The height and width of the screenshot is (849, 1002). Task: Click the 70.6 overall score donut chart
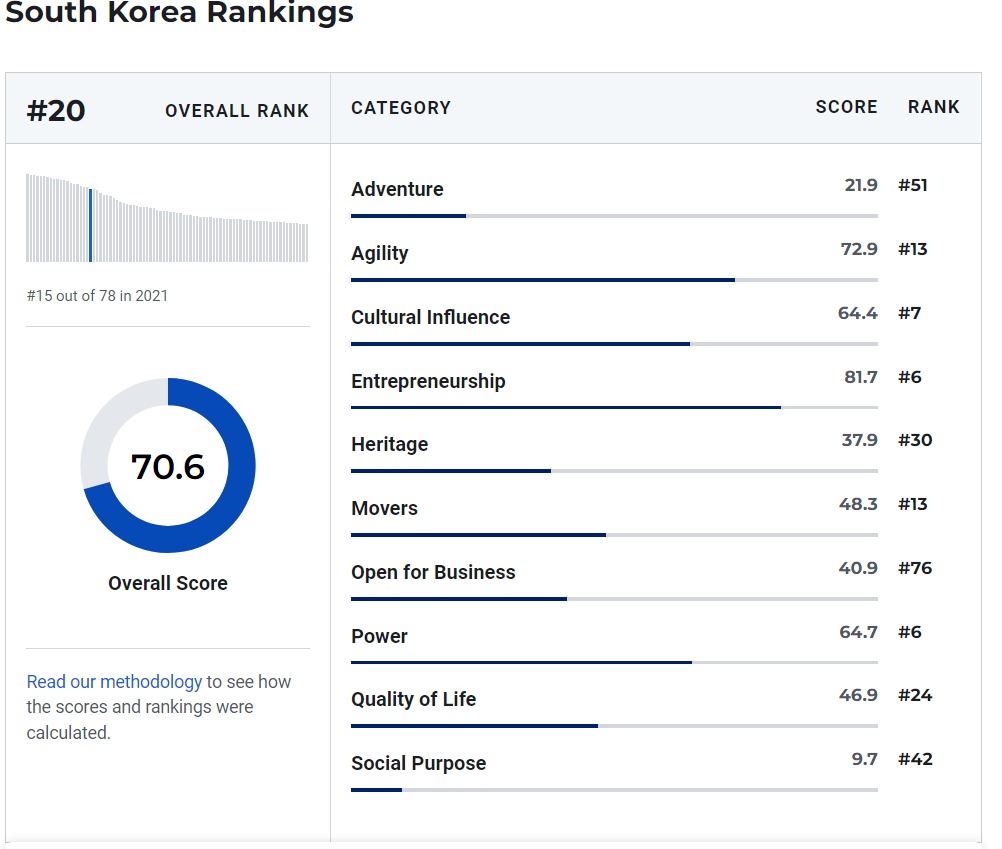168,466
